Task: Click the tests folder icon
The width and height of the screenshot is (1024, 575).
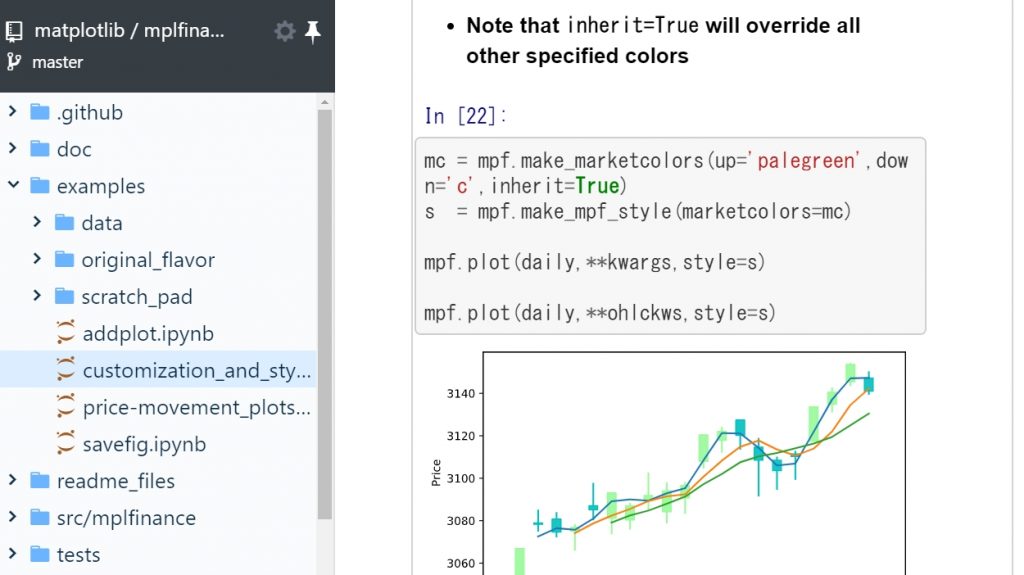Action: (x=40, y=554)
